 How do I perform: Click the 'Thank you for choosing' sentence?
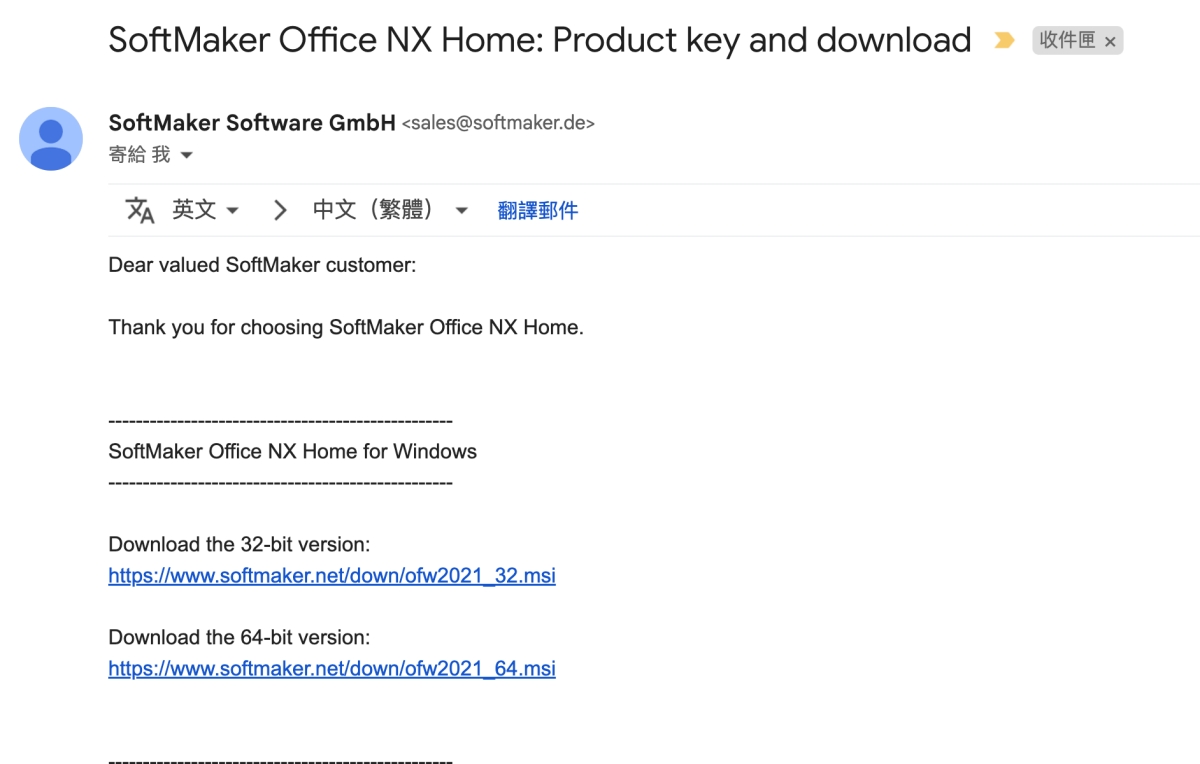point(346,327)
